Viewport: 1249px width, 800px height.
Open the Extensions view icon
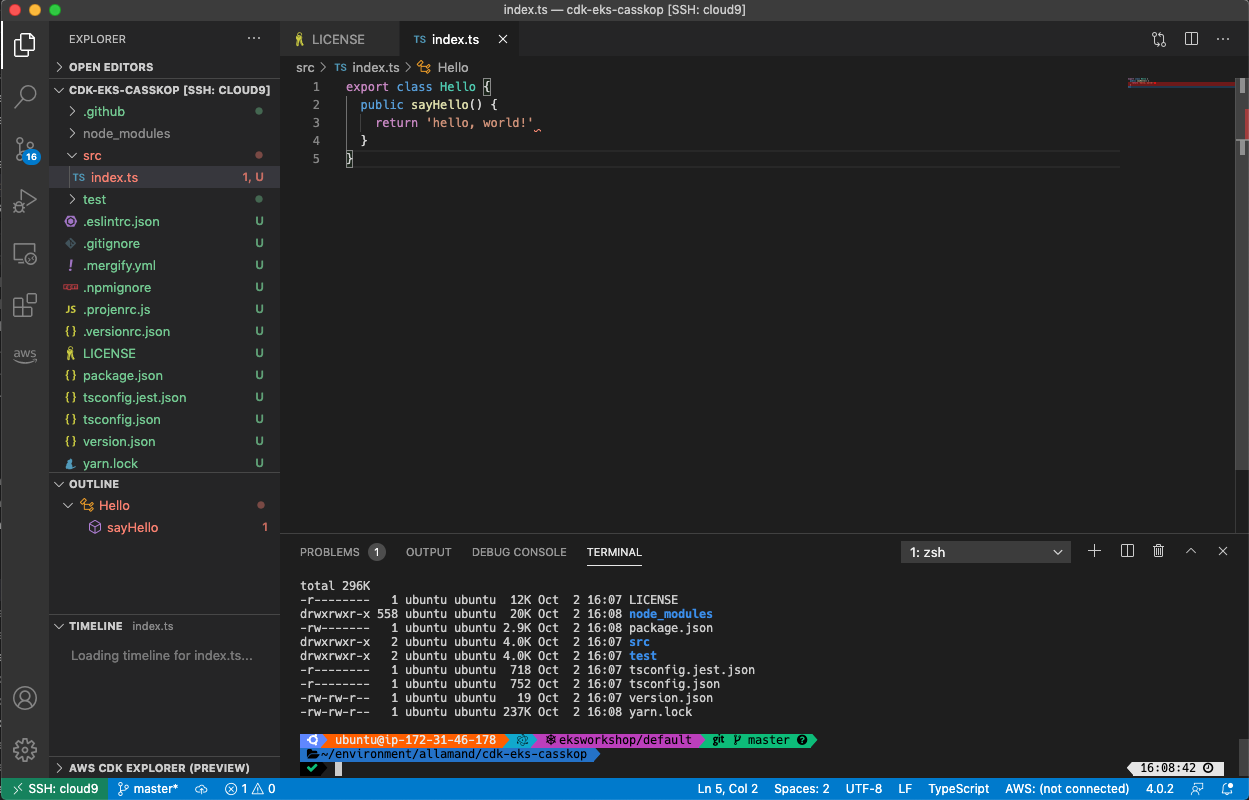(x=24, y=305)
